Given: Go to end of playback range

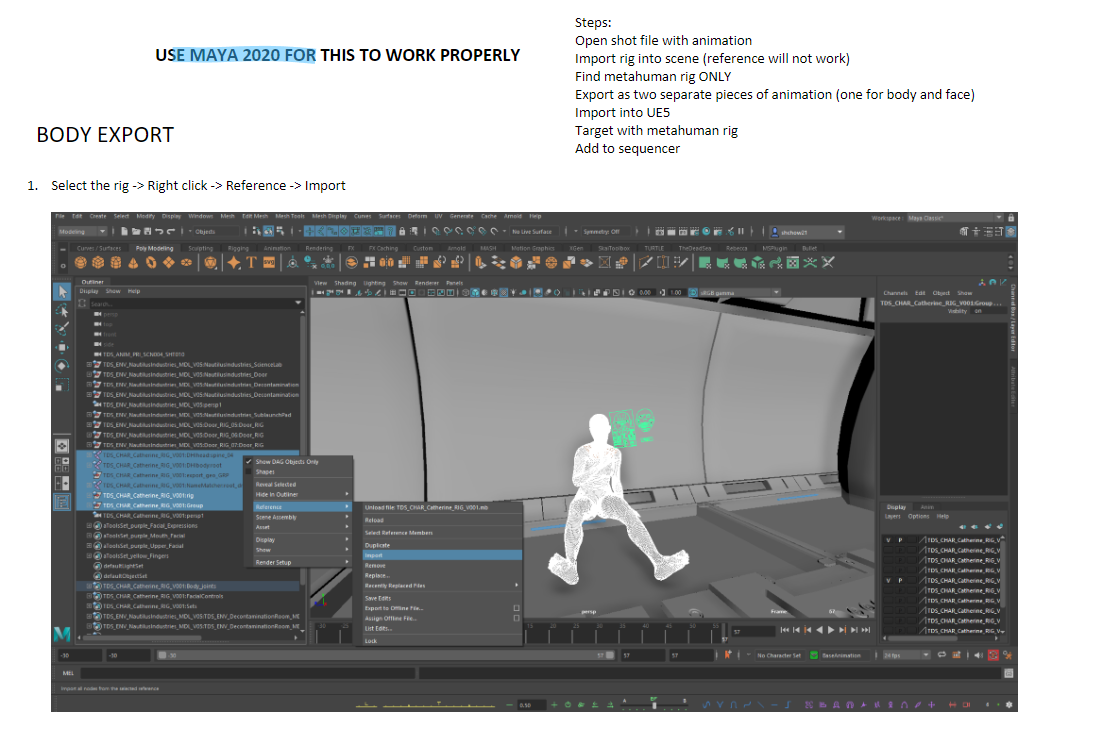Looking at the screenshot, I should click(x=866, y=630).
